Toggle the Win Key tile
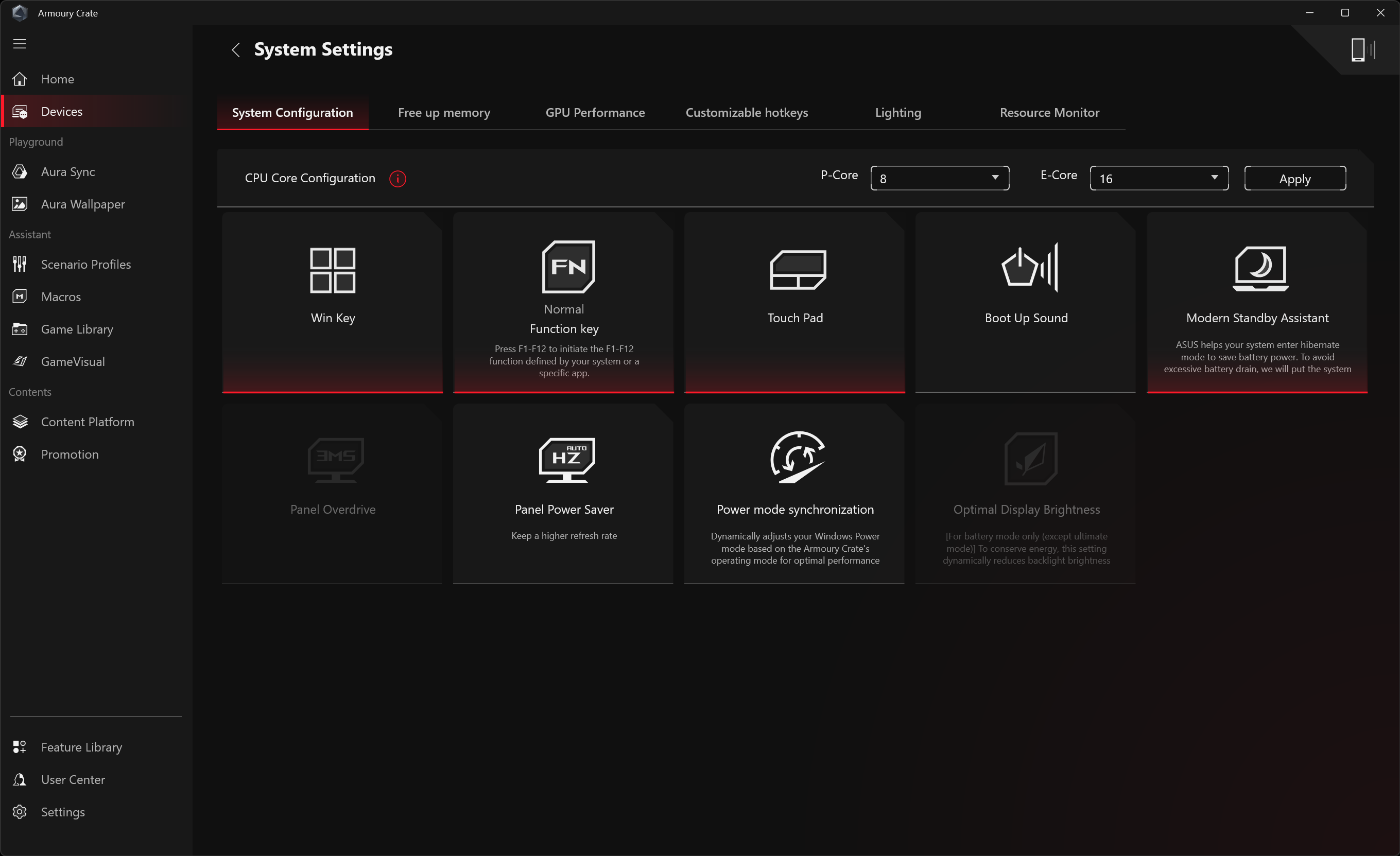 point(333,301)
